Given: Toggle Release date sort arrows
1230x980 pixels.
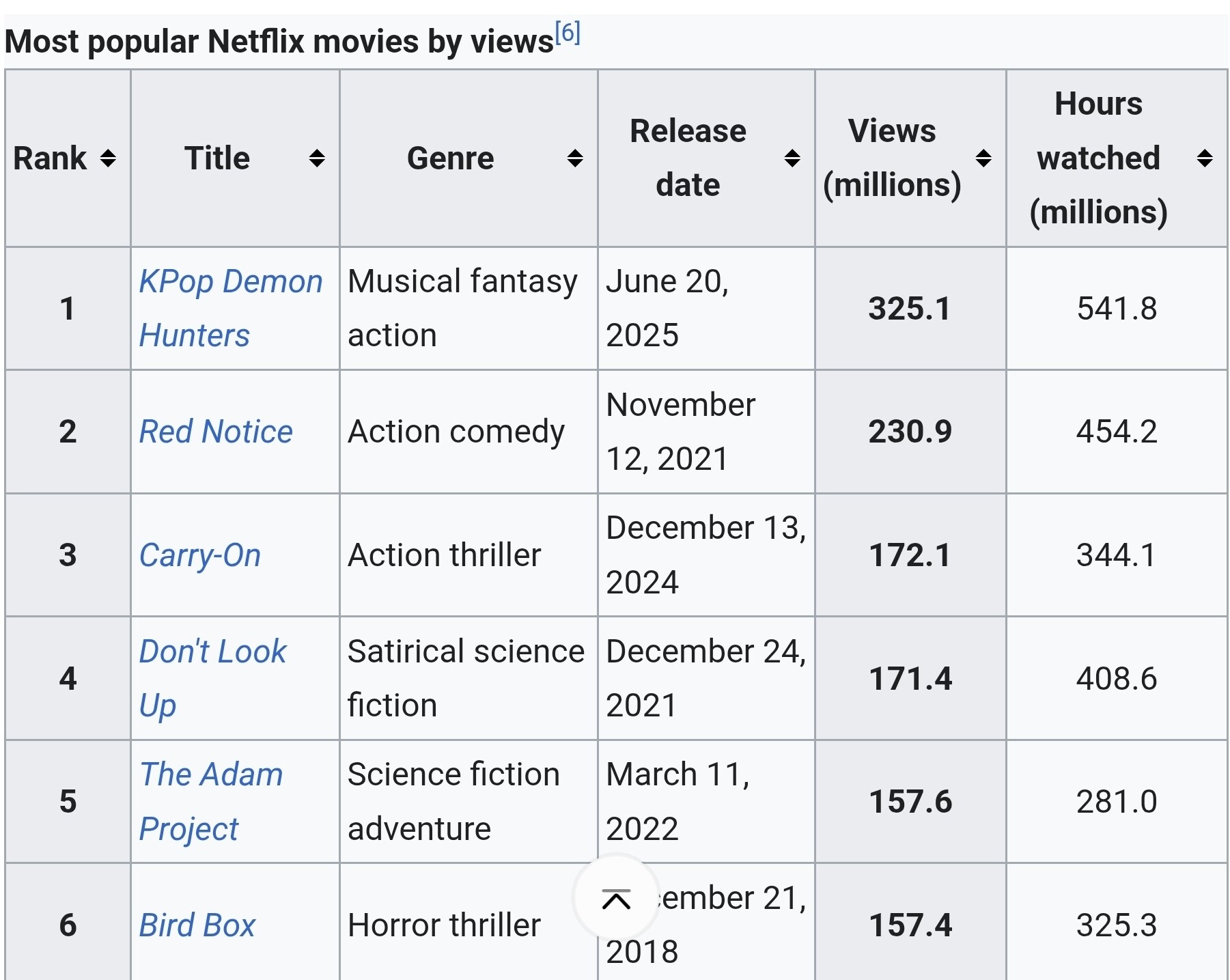Looking at the screenshot, I should 792,158.
